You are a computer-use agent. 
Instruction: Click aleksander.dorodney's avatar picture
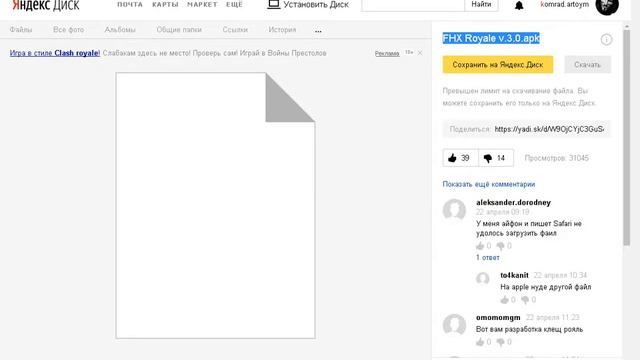point(454,209)
